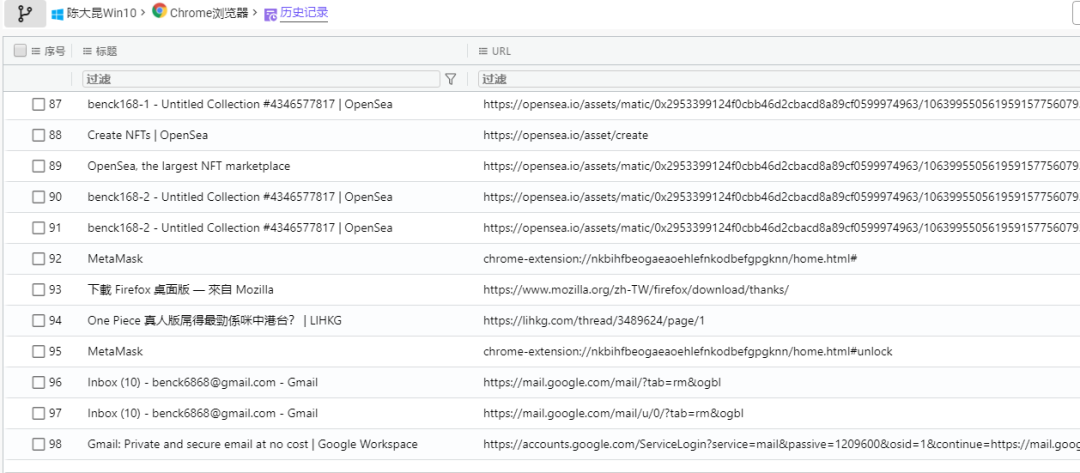The image size is (1080, 473).
Task: Select 'OpenSea, the largest NFT marketplace' title
Action: [189, 166]
